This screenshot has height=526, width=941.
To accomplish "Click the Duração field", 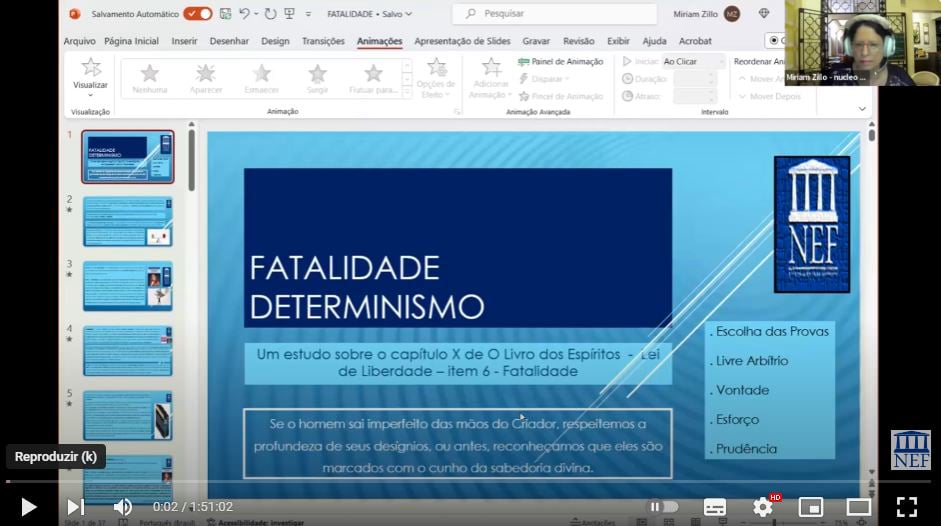I will (694, 79).
